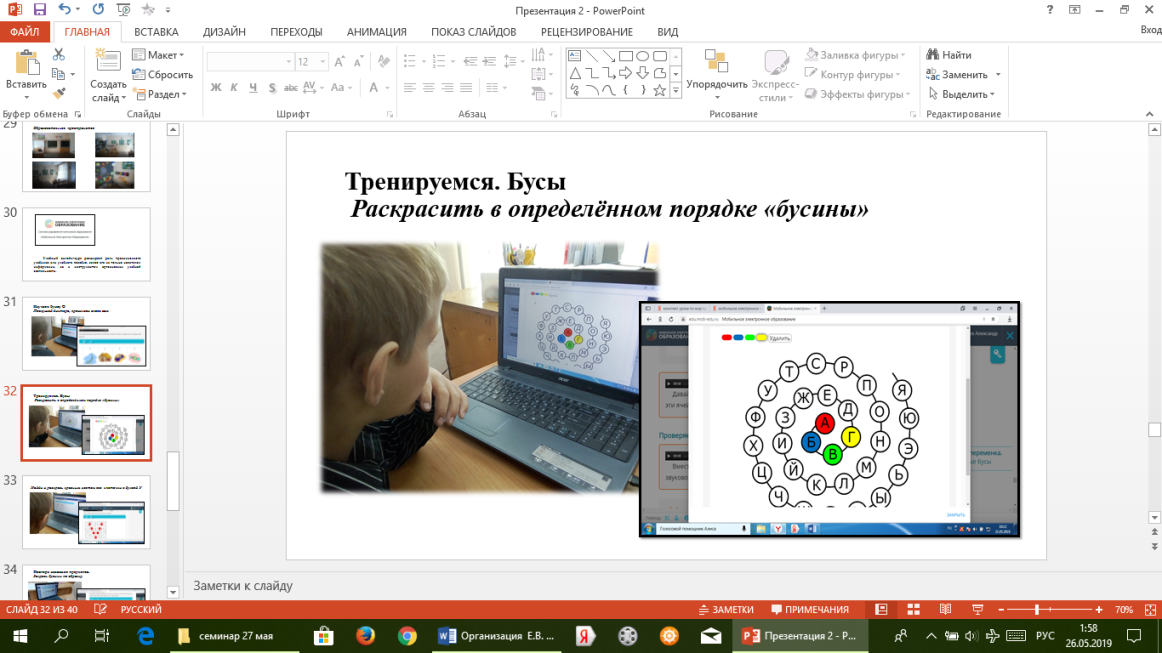Toggle the Примечания comments pane
This screenshot has height=653, width=1162.
coord(810,609)
